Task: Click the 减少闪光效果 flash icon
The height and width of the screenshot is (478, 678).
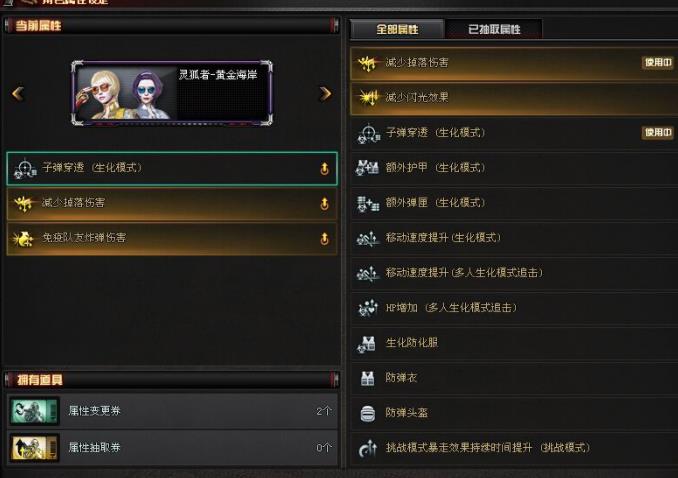Action: (368, 98)
